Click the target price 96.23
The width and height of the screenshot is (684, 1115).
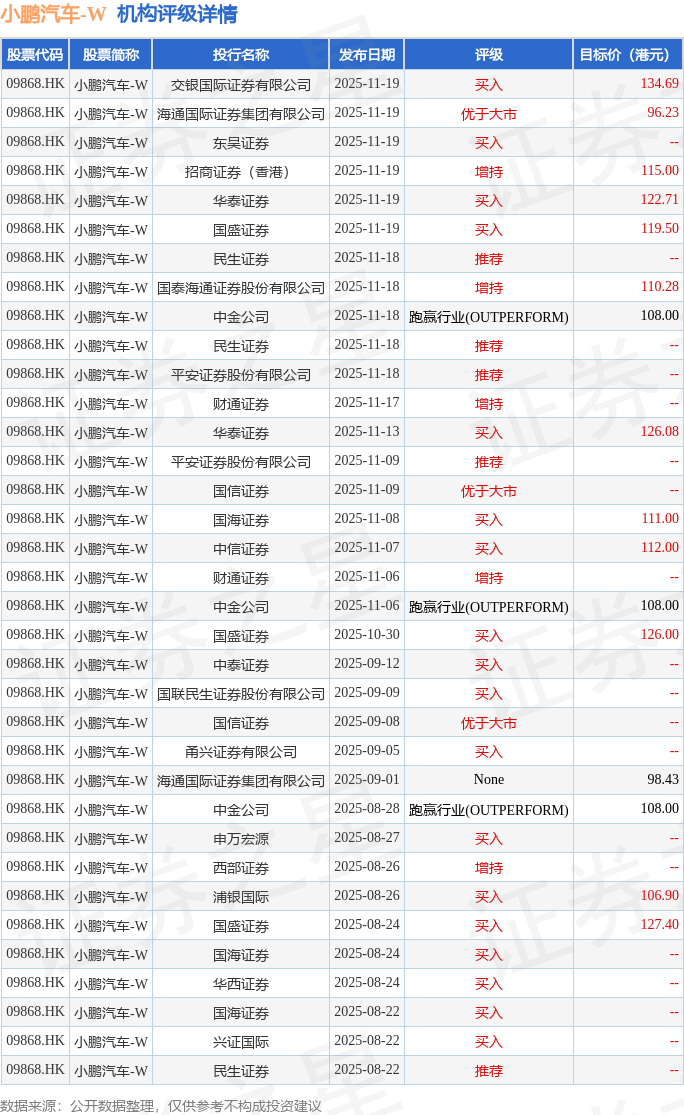[663, 113]
